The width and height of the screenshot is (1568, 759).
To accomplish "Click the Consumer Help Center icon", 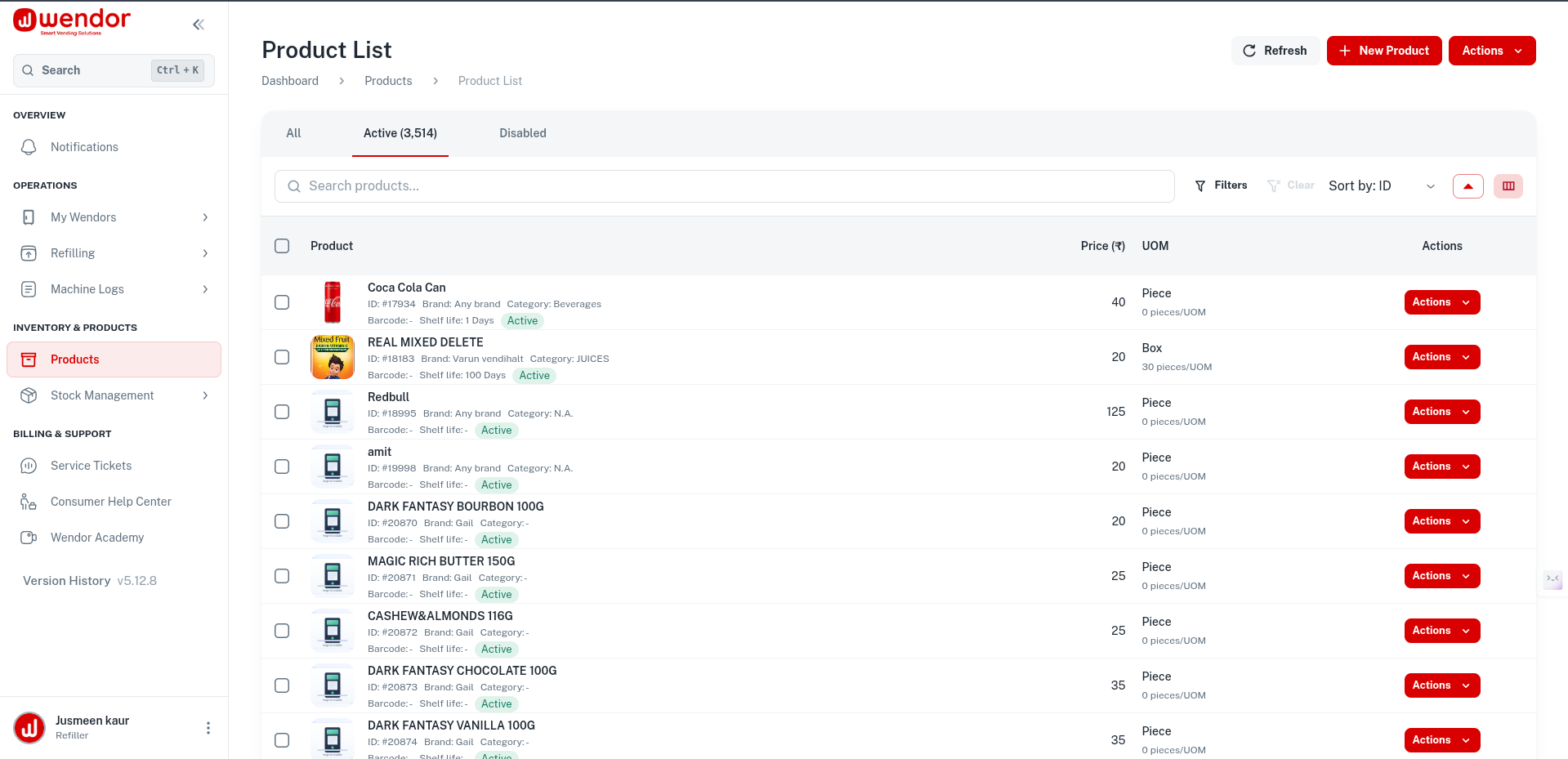I will pos(29,502).
